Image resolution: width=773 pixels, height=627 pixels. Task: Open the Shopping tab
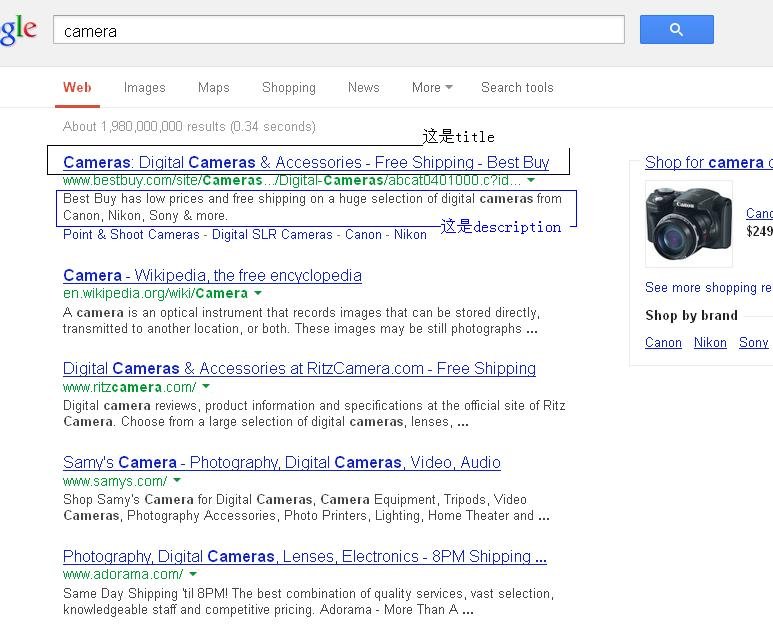[288, 88]
